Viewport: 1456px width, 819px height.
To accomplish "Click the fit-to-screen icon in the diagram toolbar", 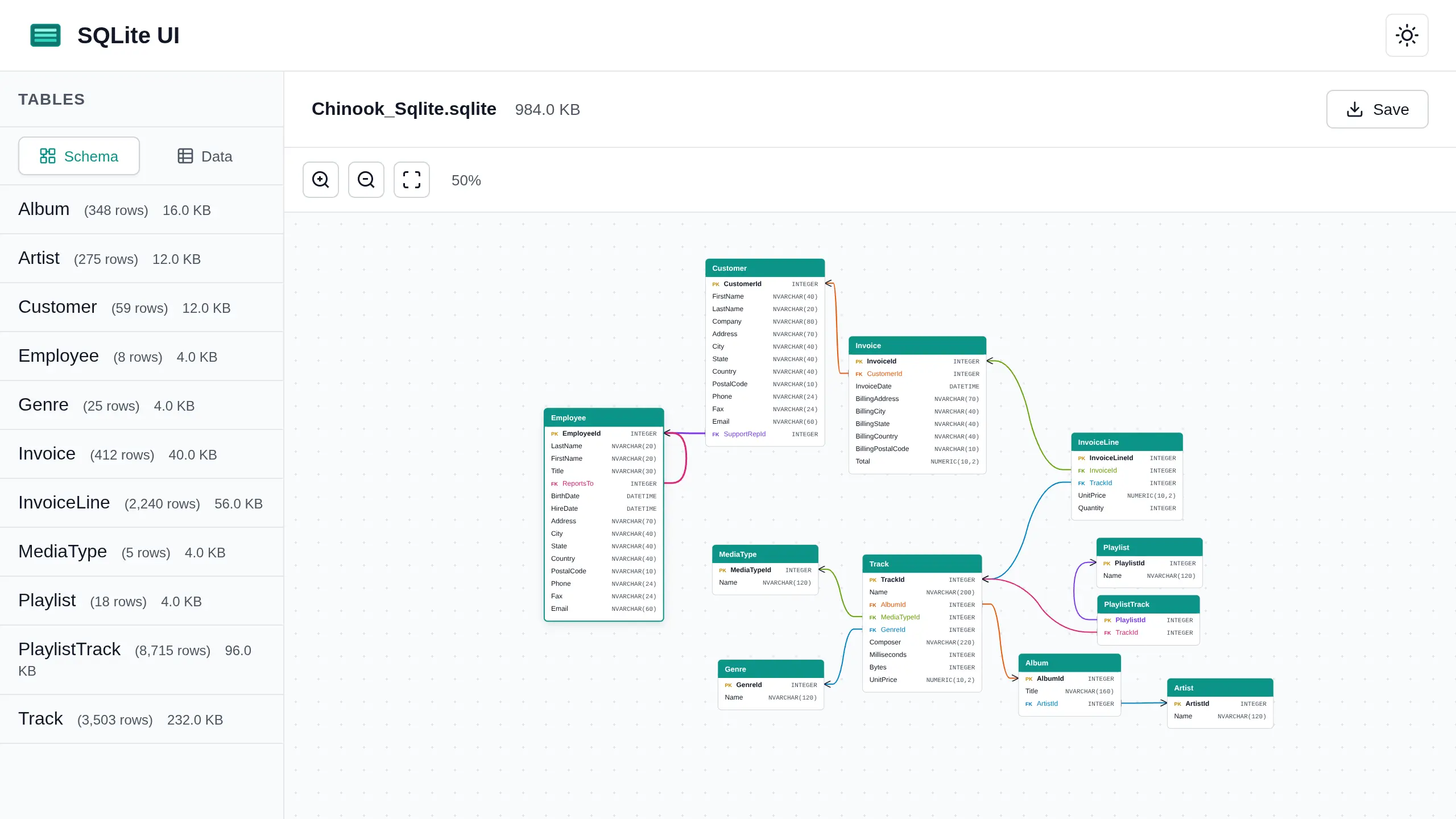I will coord(411,180).
